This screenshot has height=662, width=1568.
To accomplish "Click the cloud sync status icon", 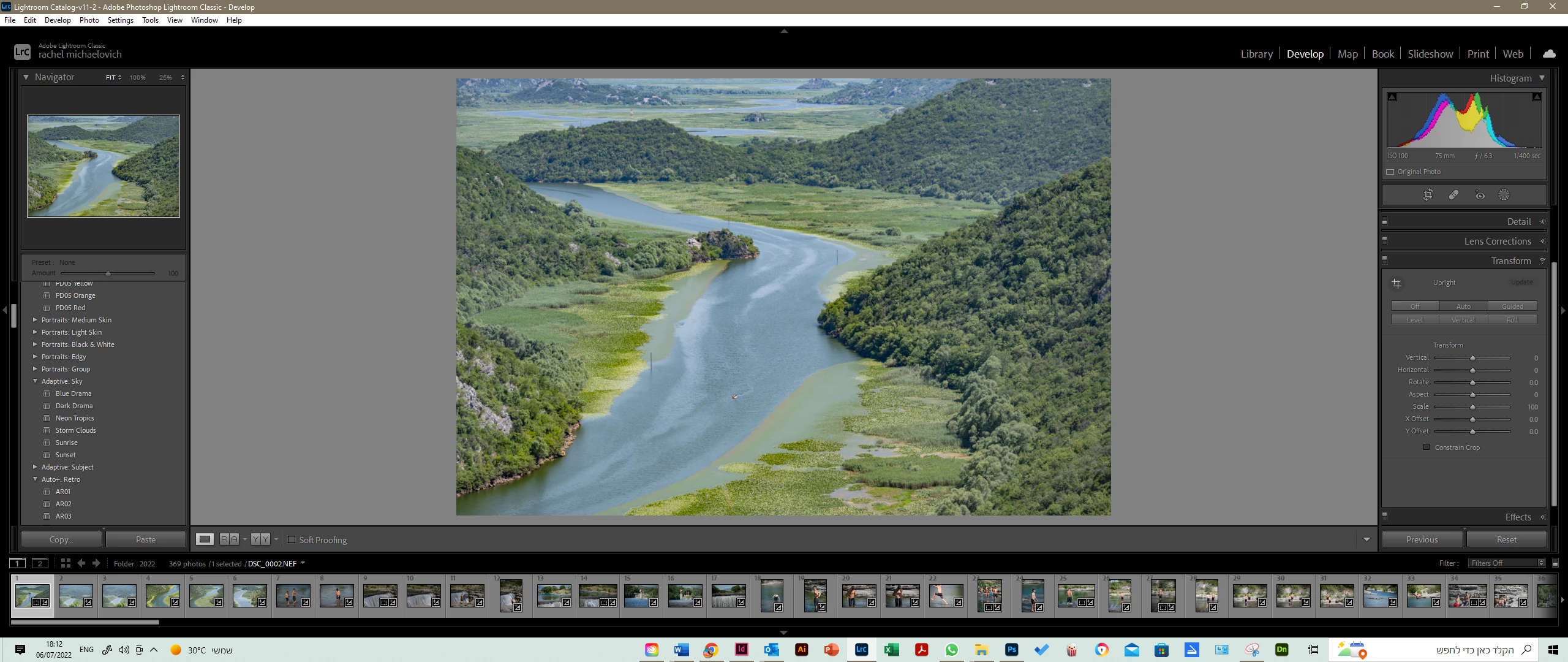I will tap(1549, 54).
